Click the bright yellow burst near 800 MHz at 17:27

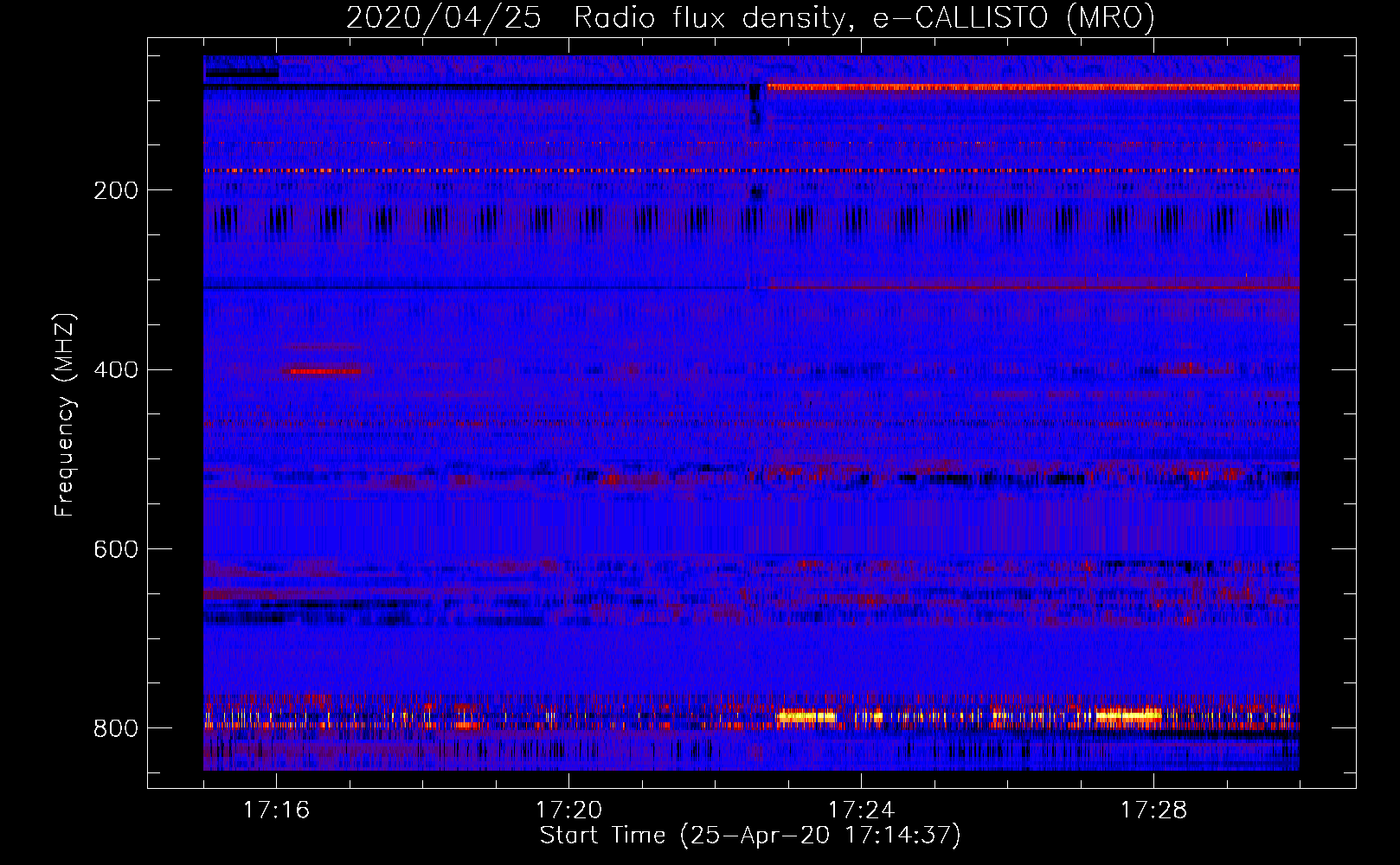(x=1129, y=715)
